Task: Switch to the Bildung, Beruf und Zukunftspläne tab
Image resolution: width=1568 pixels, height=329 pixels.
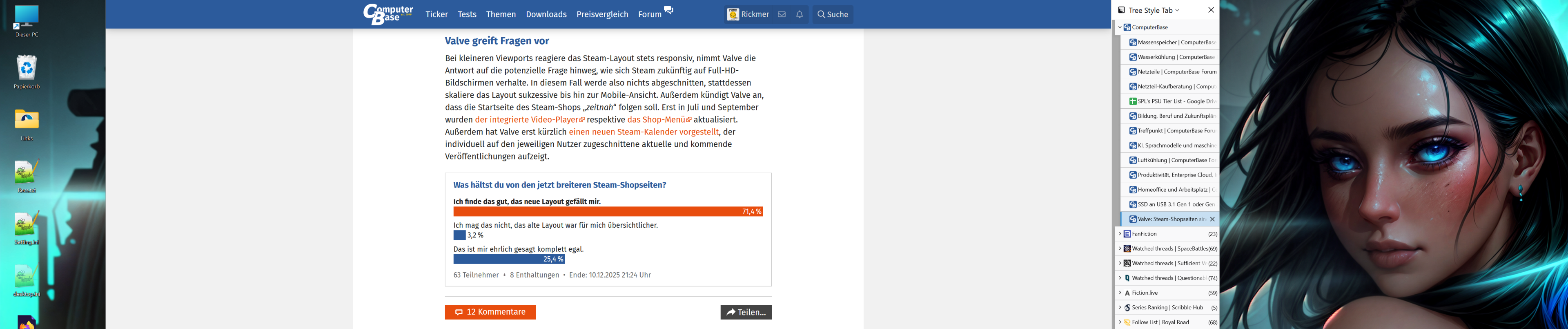Action: click(x=1170, y=116)
